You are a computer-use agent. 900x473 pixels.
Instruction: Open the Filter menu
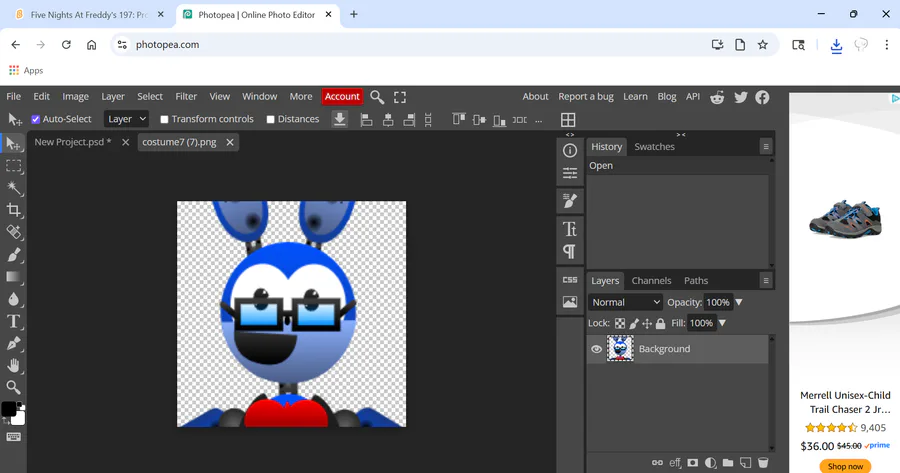[186, 96]
